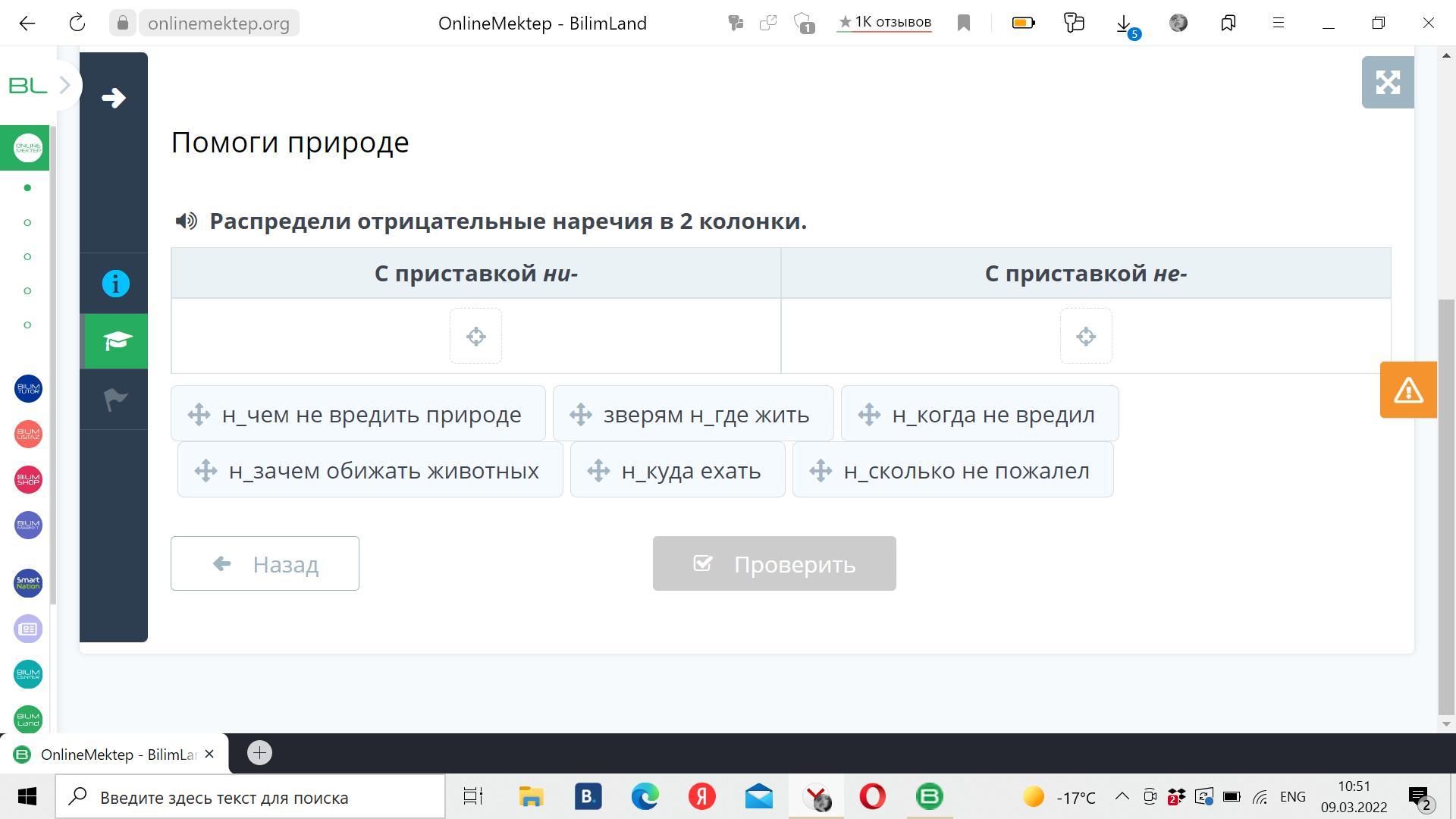The width and height of the screenshot is (1456, 819).
Task: Toggle fullscreen with the expand arrows icon
Action: [1388, 82]
